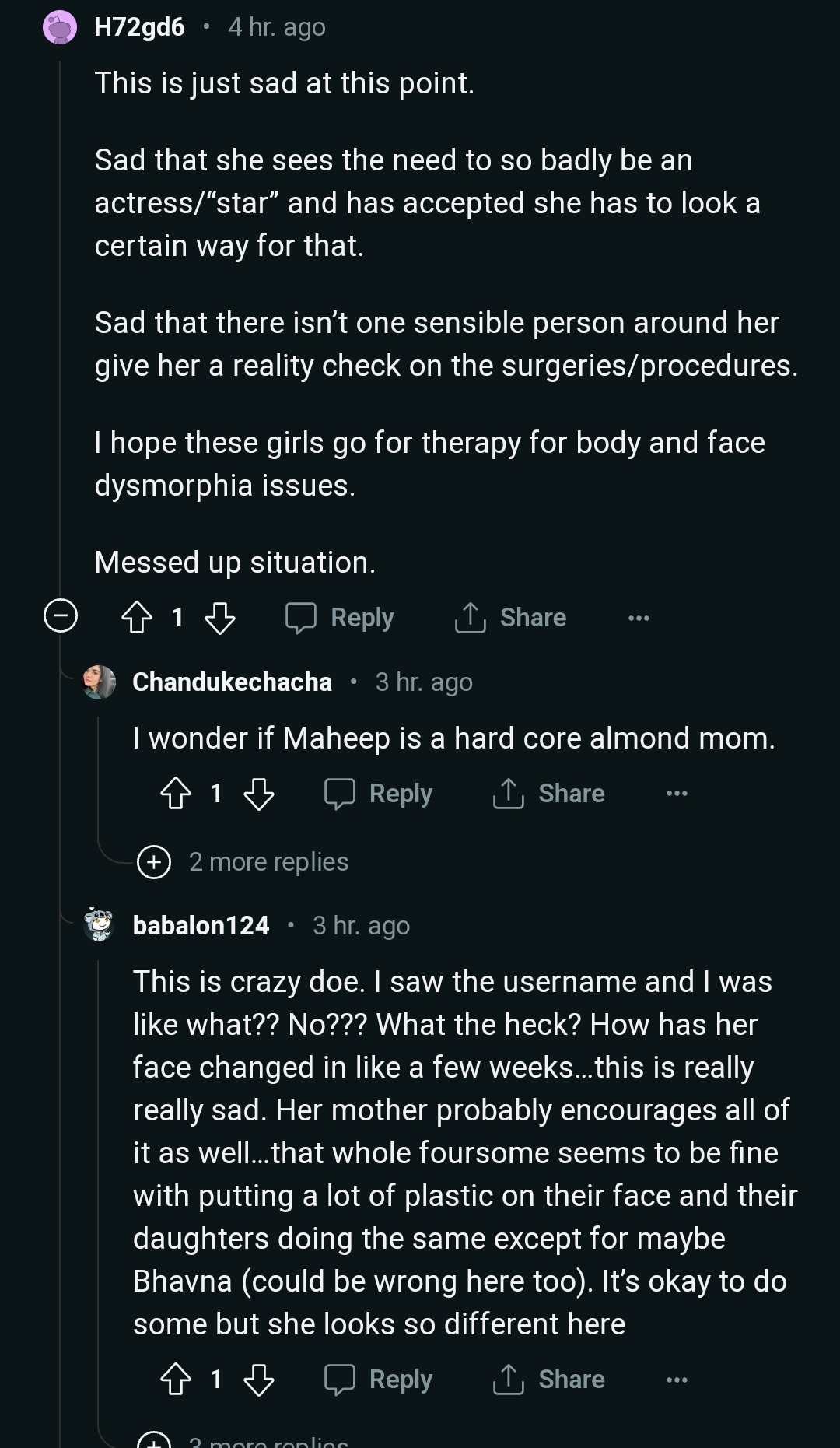Screen dimensions: 840x1448
Task: Collapse H72gd6's comment thread
Action: coord(61,616)
